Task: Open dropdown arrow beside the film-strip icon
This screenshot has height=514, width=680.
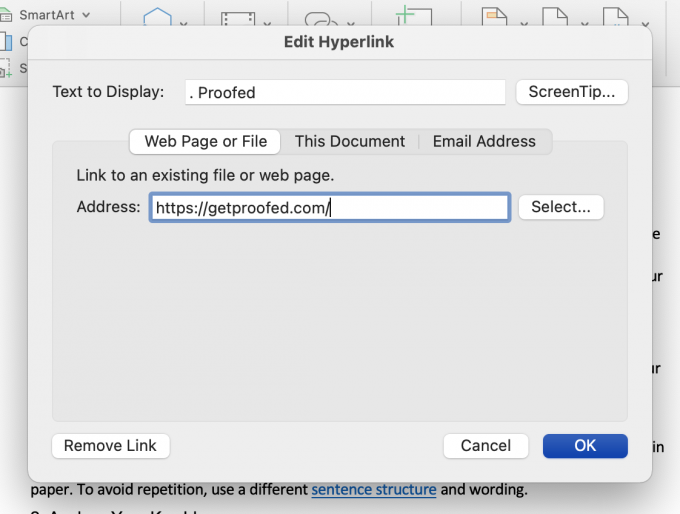Action: pyautogui.click(x=267, y=22)
